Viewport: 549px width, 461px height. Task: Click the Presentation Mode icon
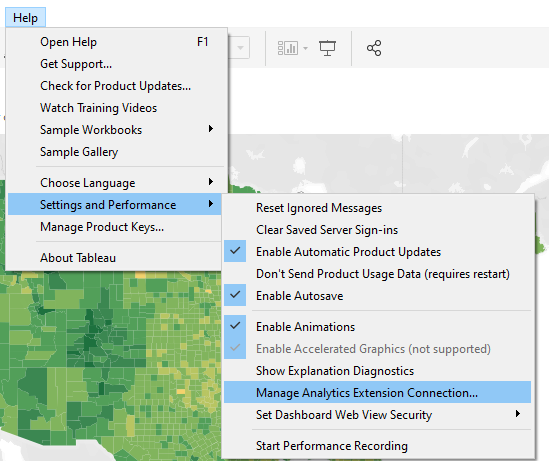tap(327, 48)
